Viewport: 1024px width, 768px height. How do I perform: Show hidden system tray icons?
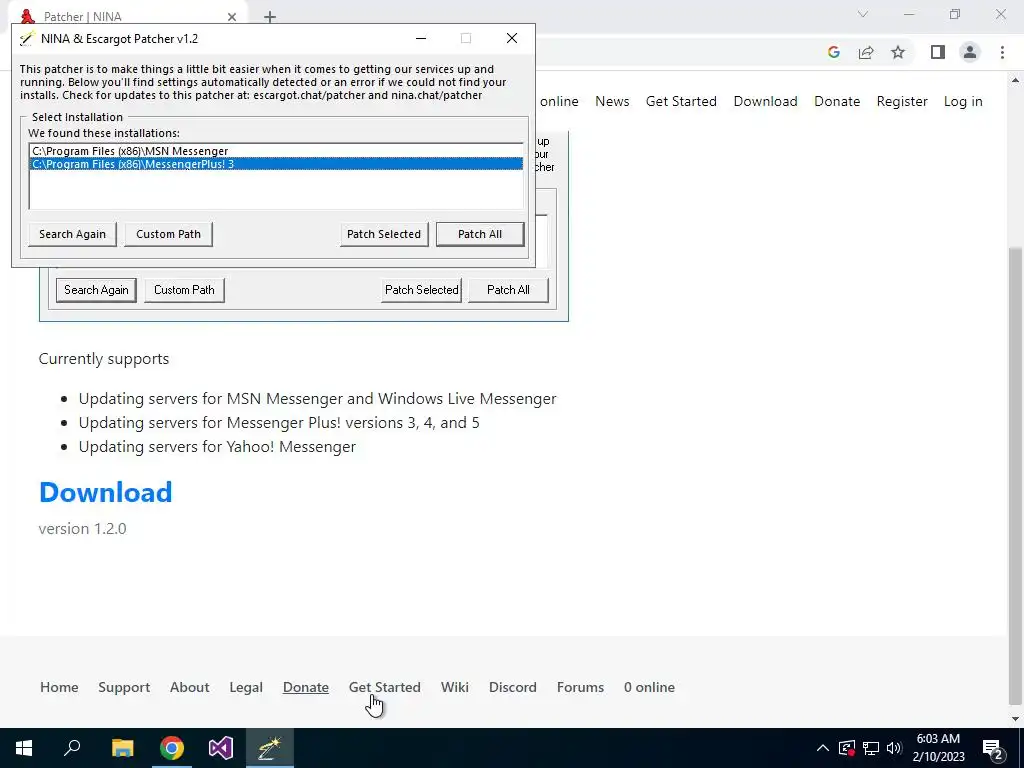point(823,748)
